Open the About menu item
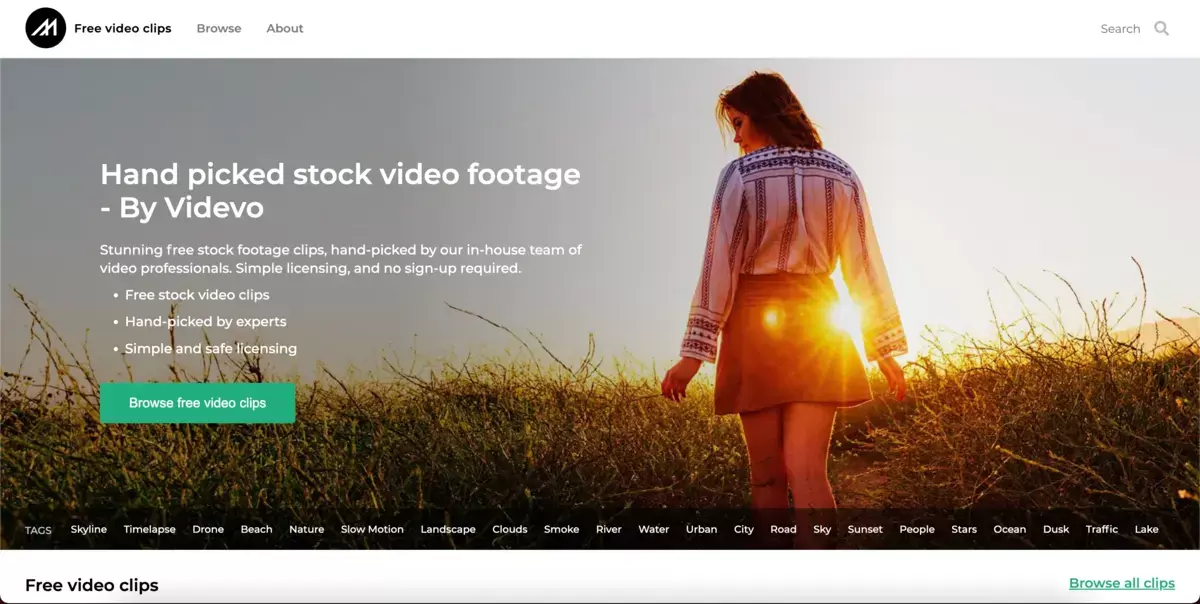 click(285, 28)
